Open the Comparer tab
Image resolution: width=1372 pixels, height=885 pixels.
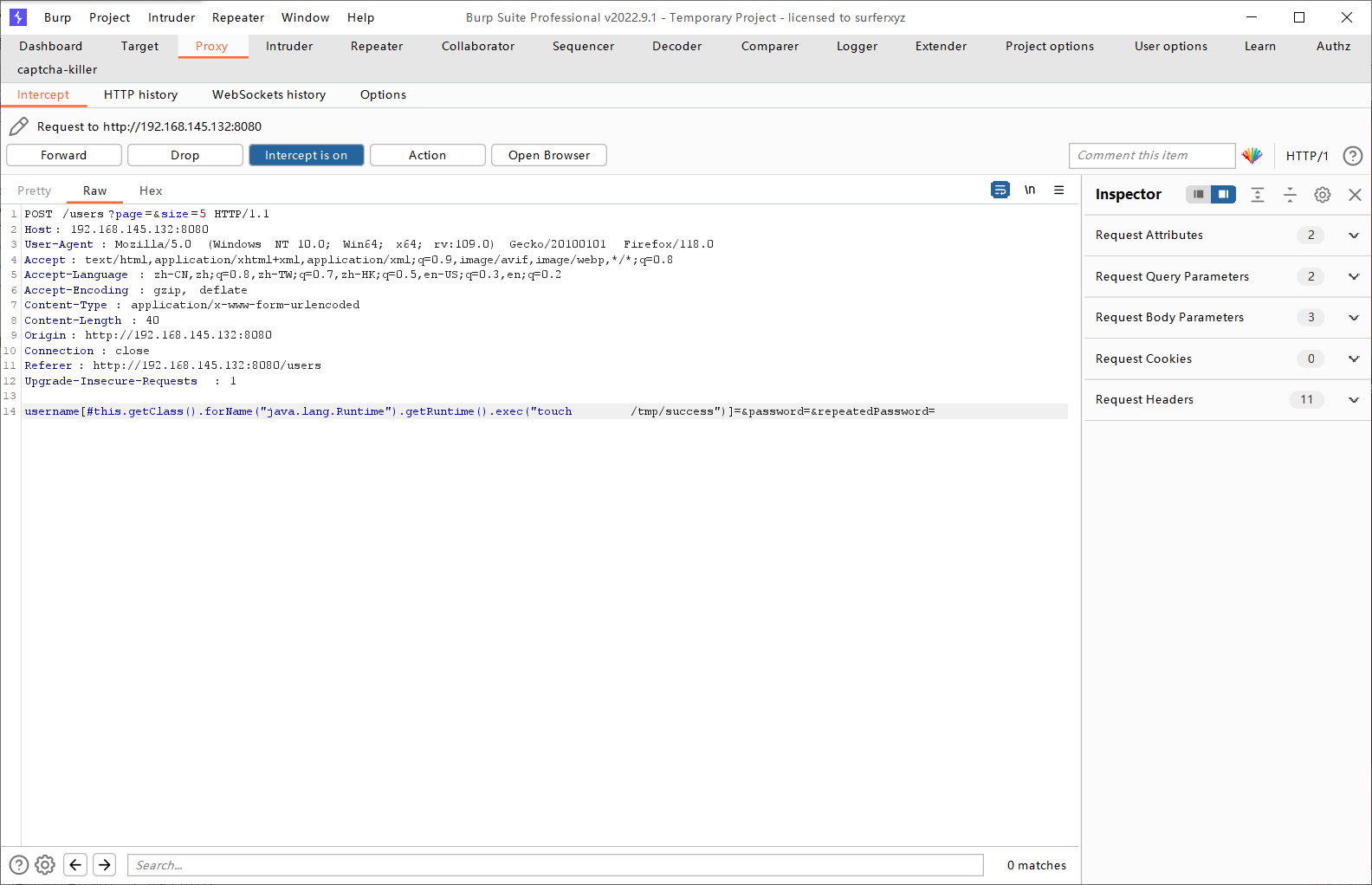click(x=770, y=47)
